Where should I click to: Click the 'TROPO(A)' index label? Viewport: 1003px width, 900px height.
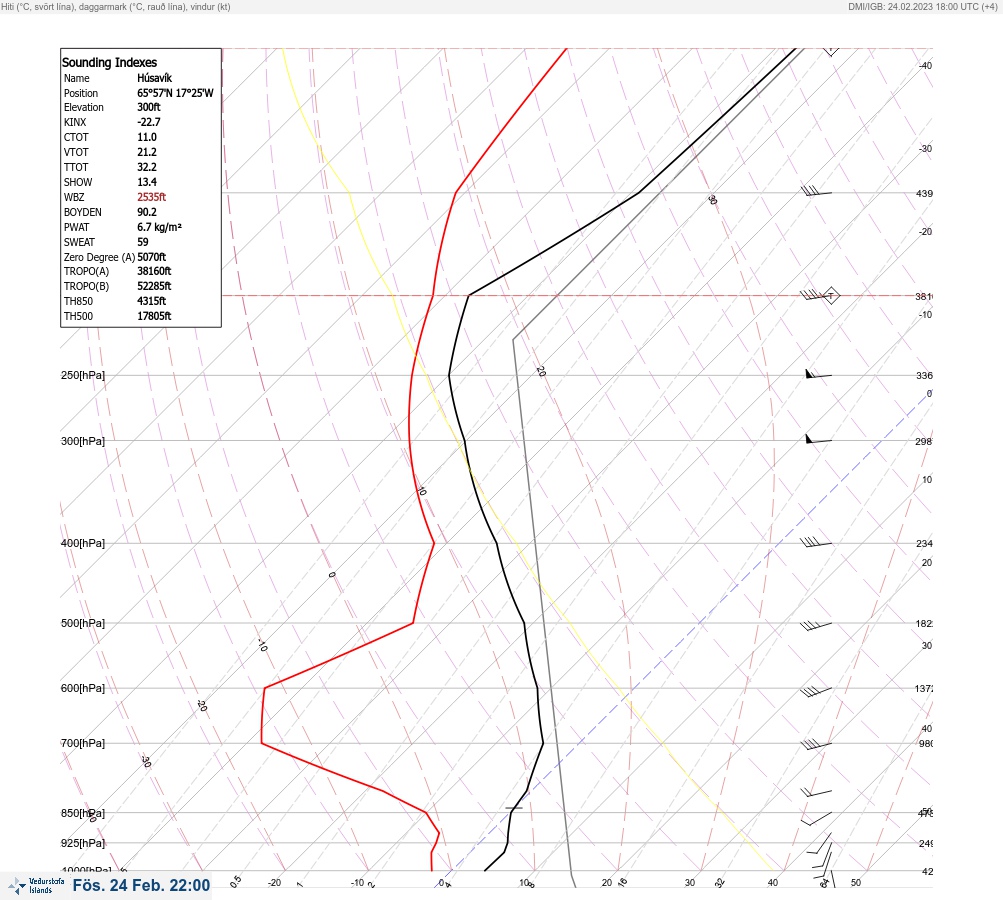click(x=86, y=271)
